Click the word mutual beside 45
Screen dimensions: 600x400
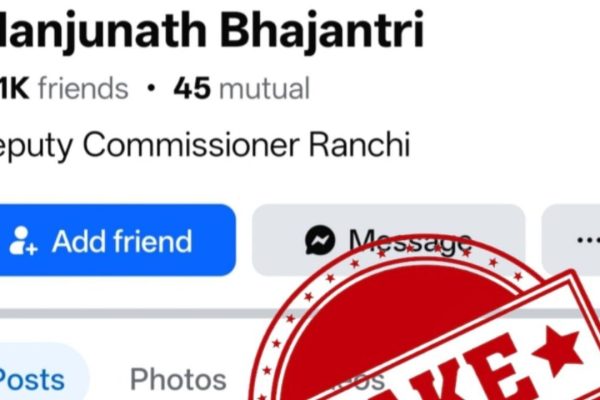(264, 88)
